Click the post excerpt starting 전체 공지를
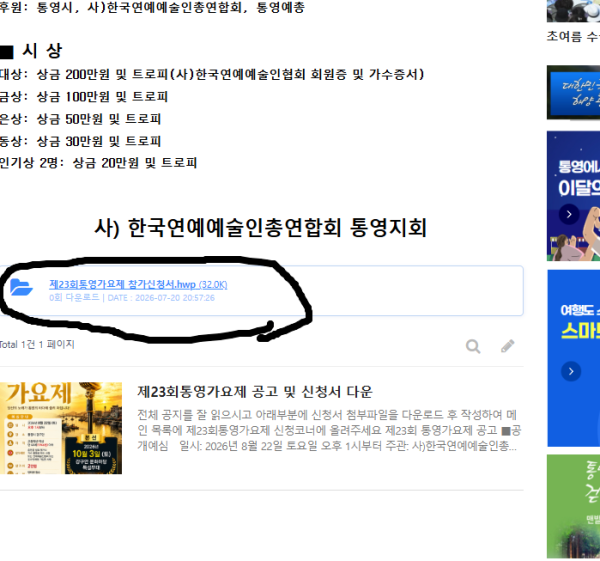This screenshot has height=561, width=600. (x=329, y=430)
